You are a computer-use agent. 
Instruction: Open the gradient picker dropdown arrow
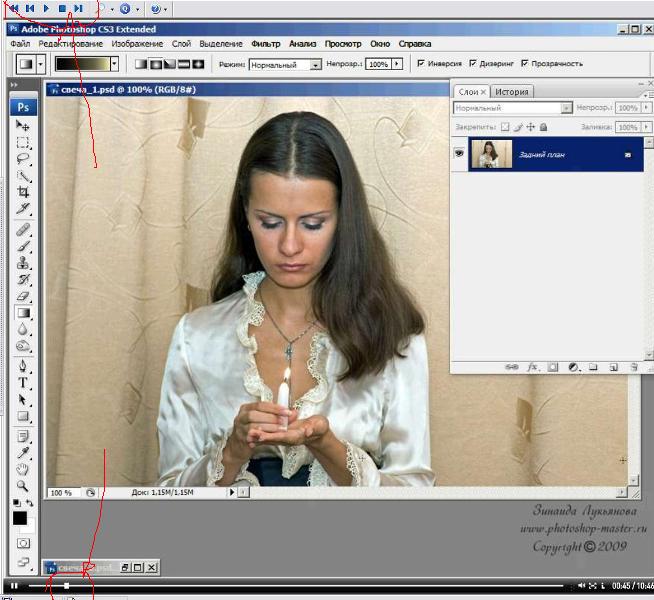pos(114,64)
